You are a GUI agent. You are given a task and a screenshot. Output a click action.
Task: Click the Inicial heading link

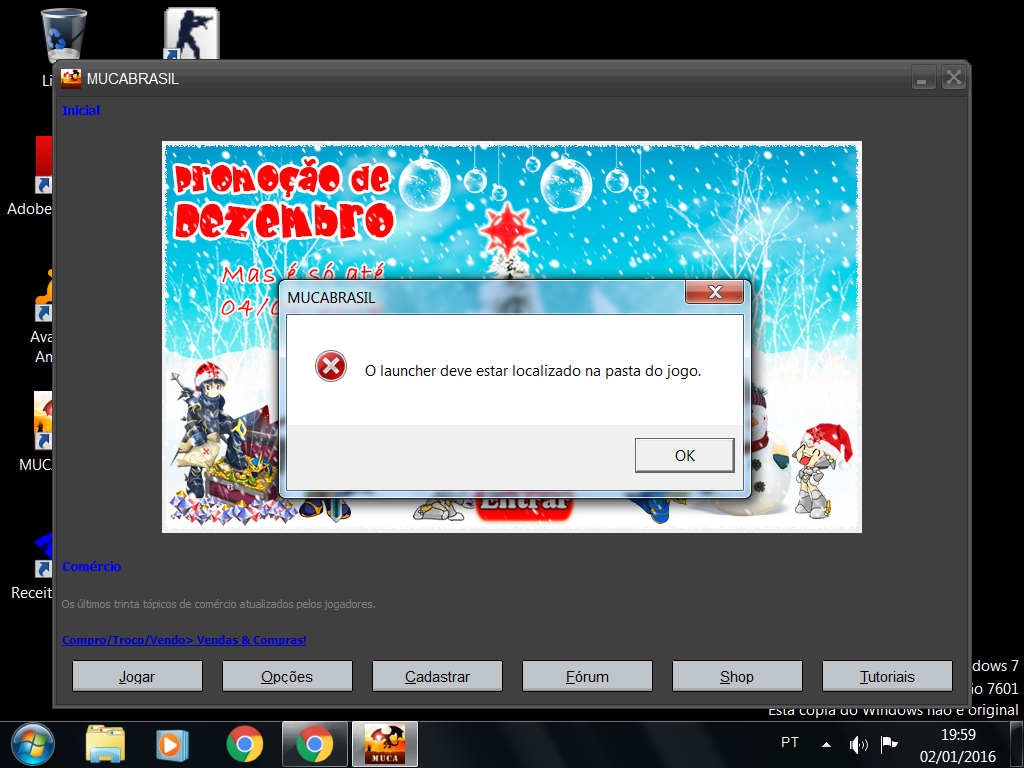[x=81, y=111]
